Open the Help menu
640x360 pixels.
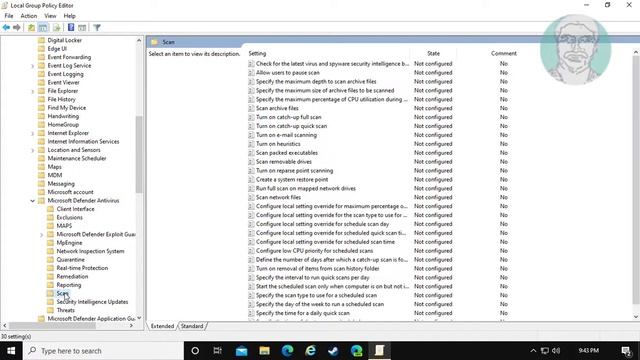[69, 16]
